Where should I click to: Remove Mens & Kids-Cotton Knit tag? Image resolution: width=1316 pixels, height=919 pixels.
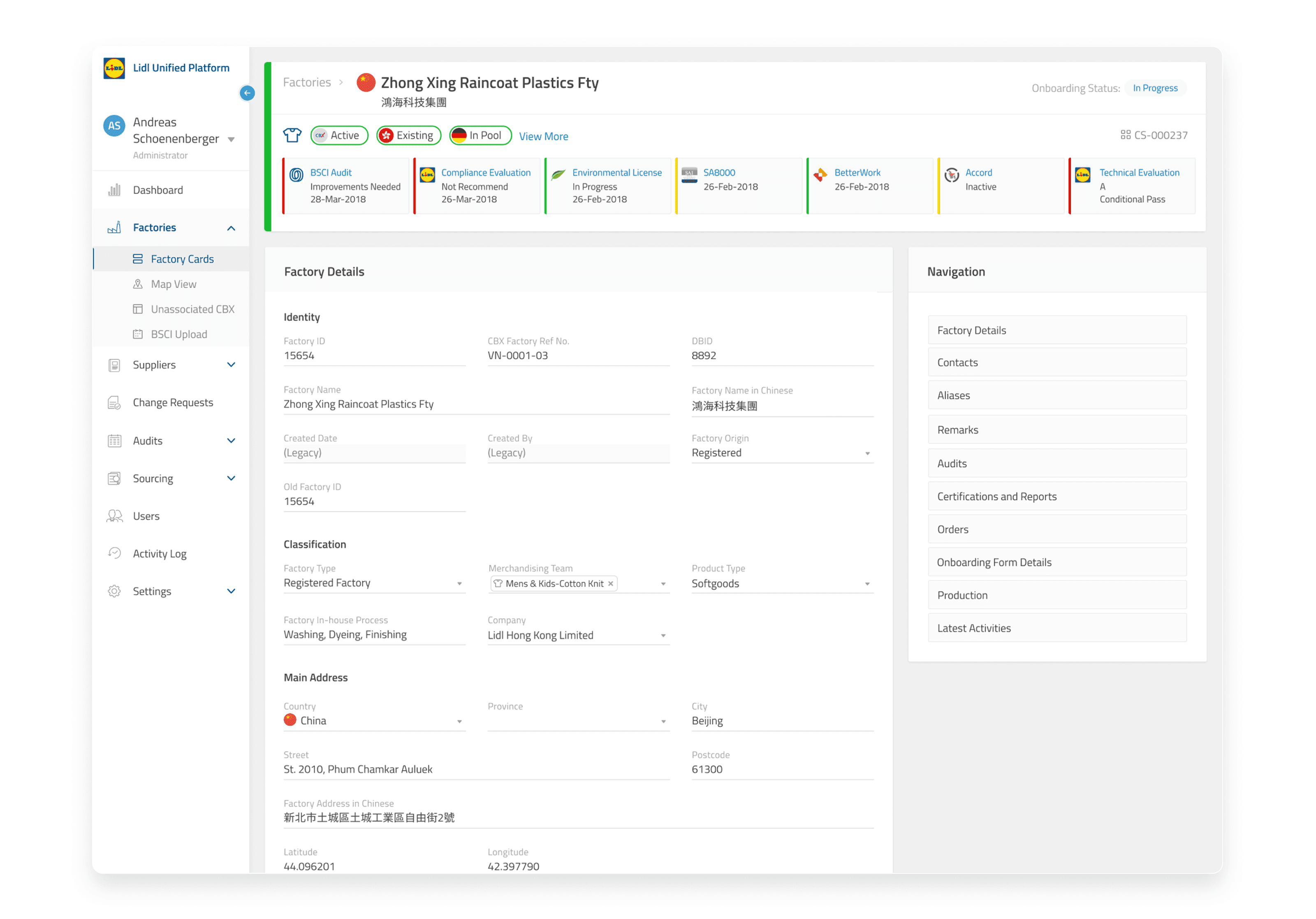click(x=610, y=583)
